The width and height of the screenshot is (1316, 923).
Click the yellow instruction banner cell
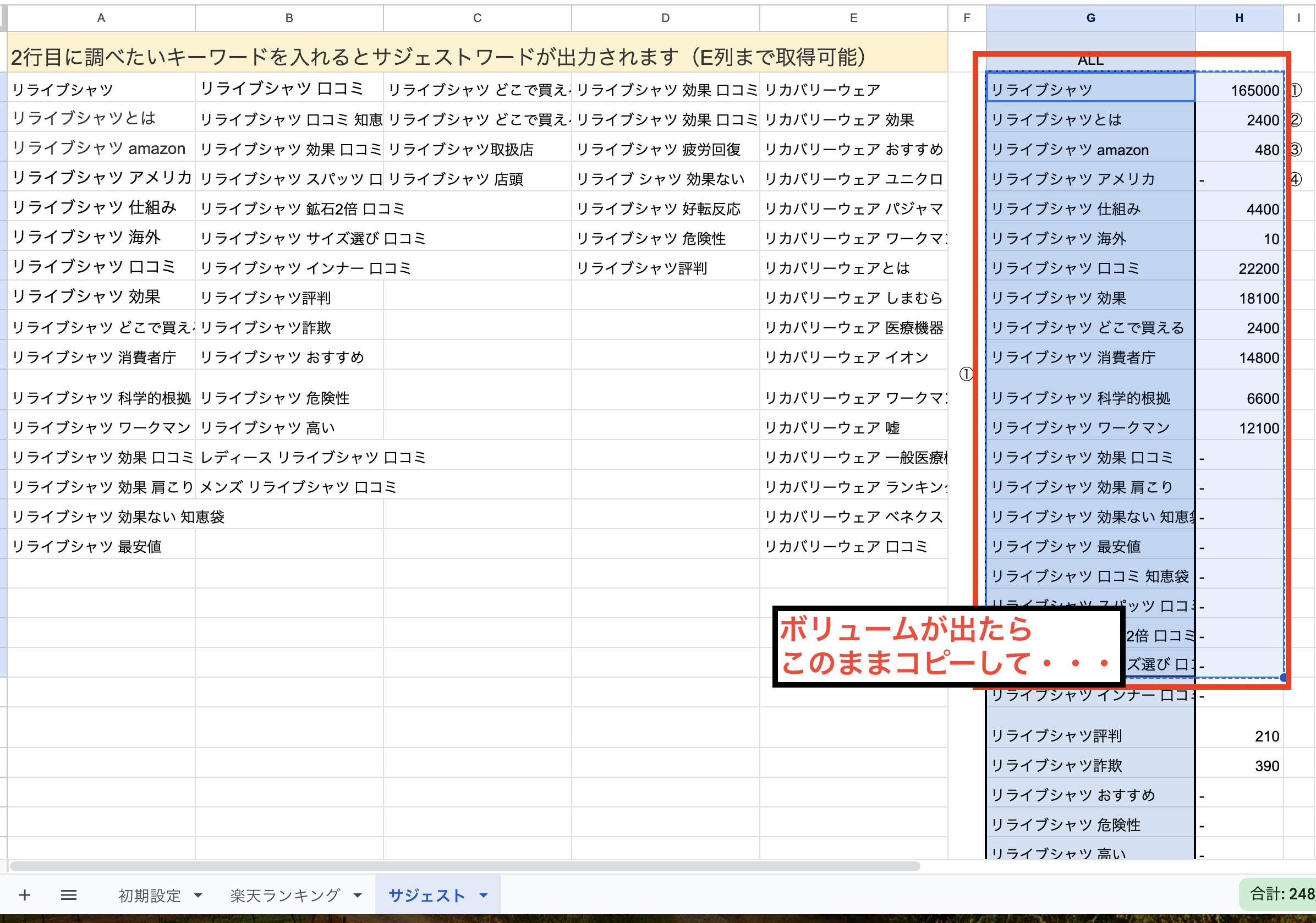pos(476,56)
